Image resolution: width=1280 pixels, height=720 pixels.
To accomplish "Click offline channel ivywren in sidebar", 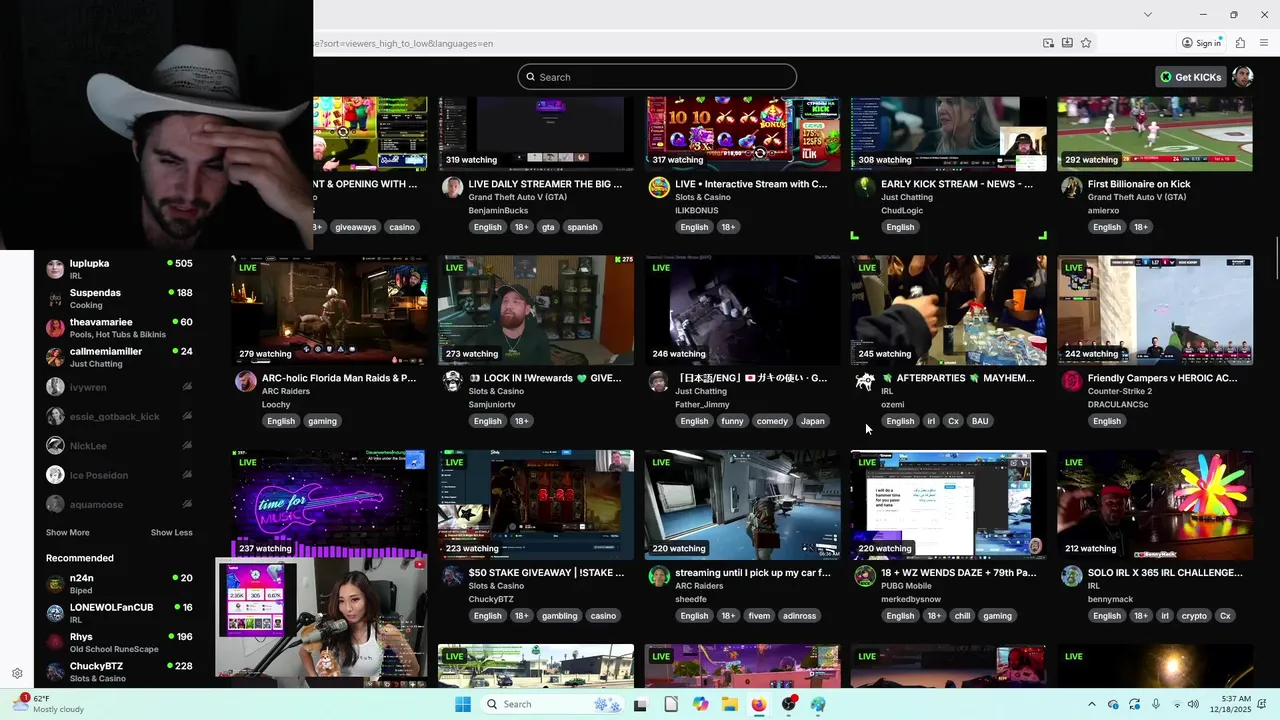I will coord(120,387).
